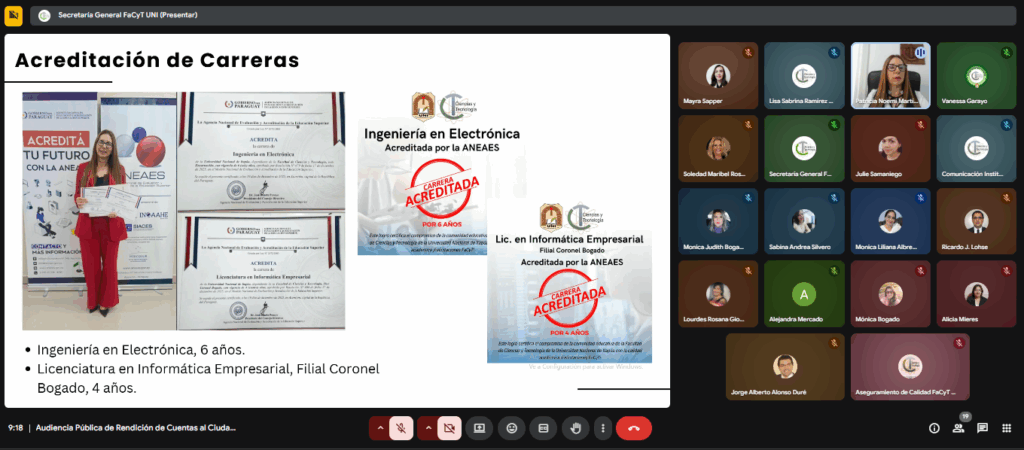Toggle closed captions

click(543, 428)
